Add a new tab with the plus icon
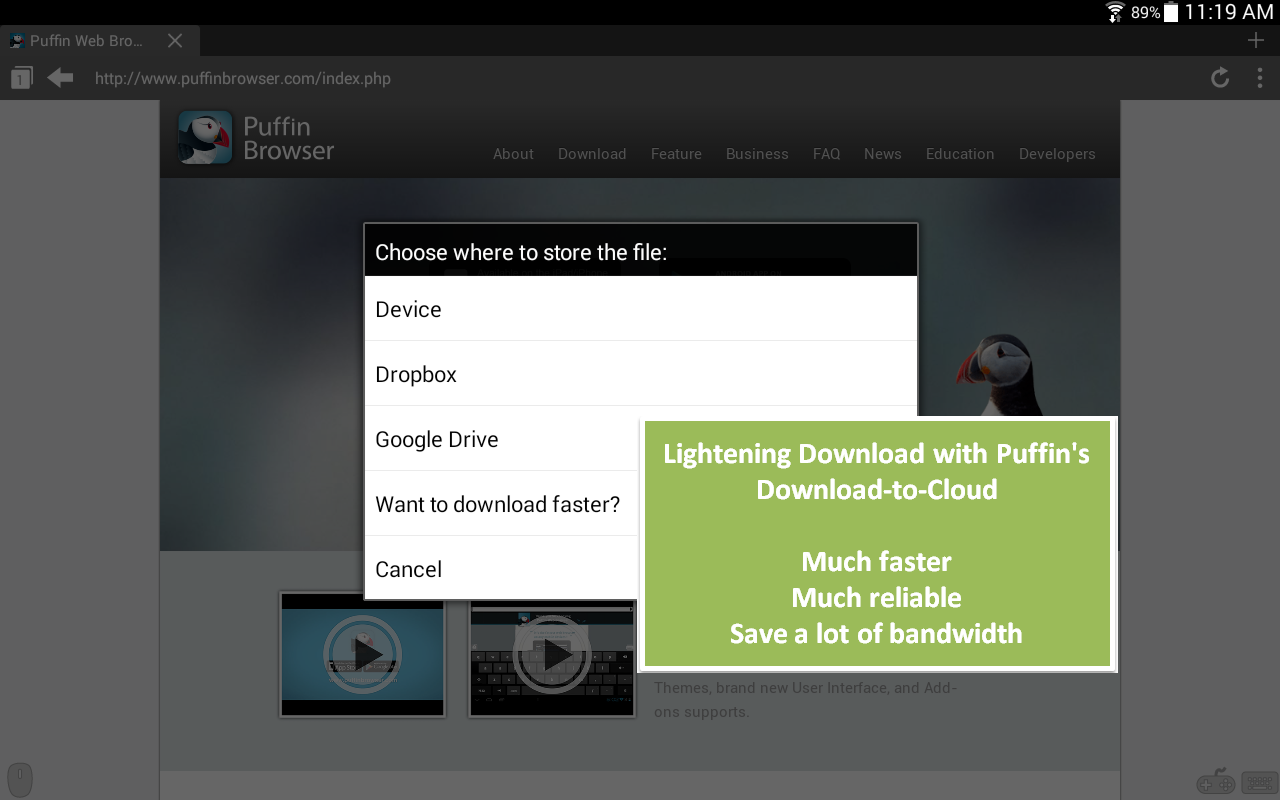The image size is (1280, 800). tap(1256, 40)
